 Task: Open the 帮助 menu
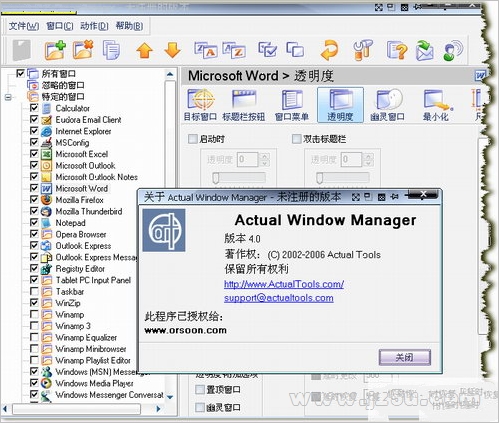(x=129, y=26)
